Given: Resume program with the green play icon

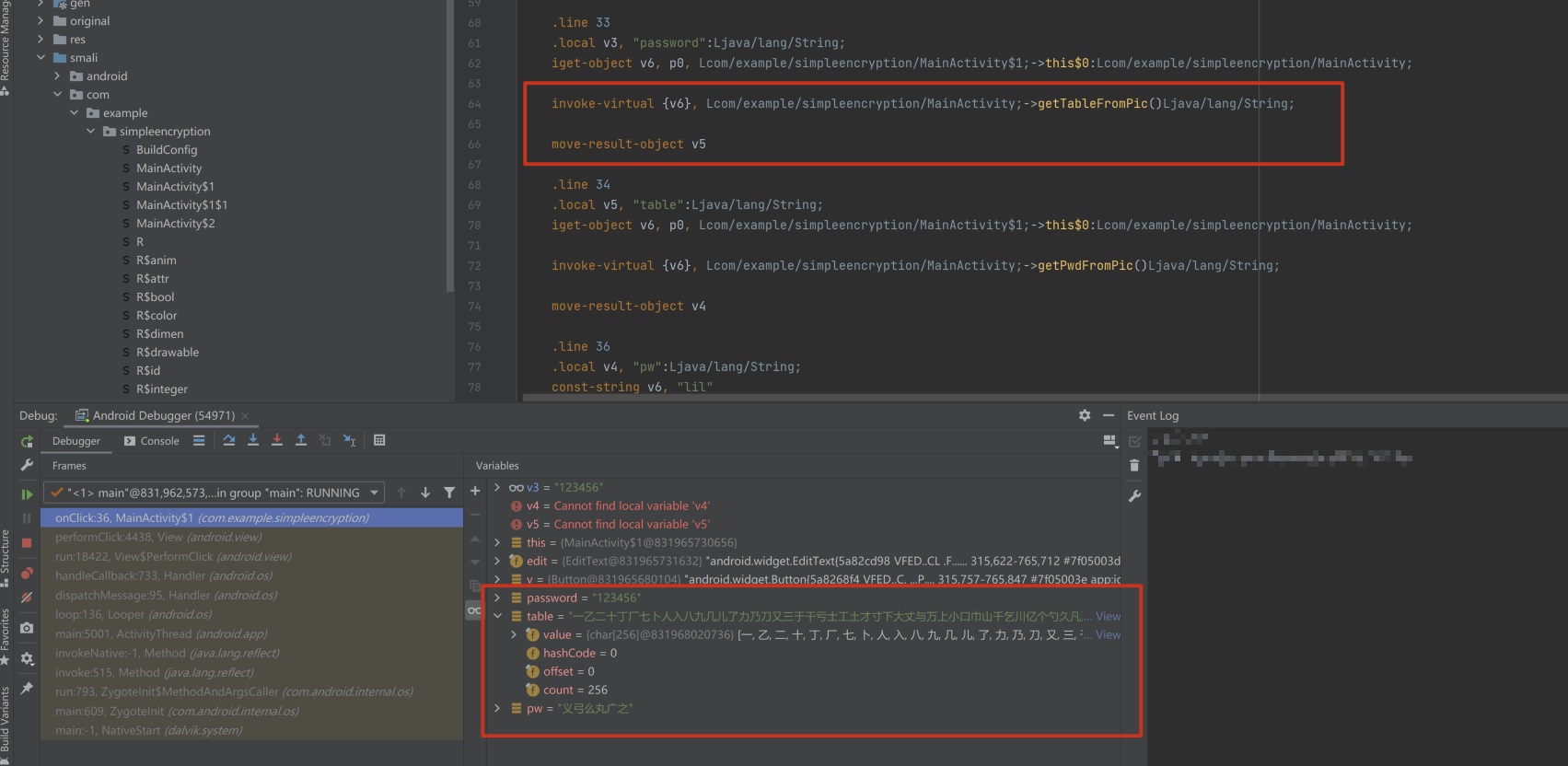Looking at the screenshot, I should point(27,494).
